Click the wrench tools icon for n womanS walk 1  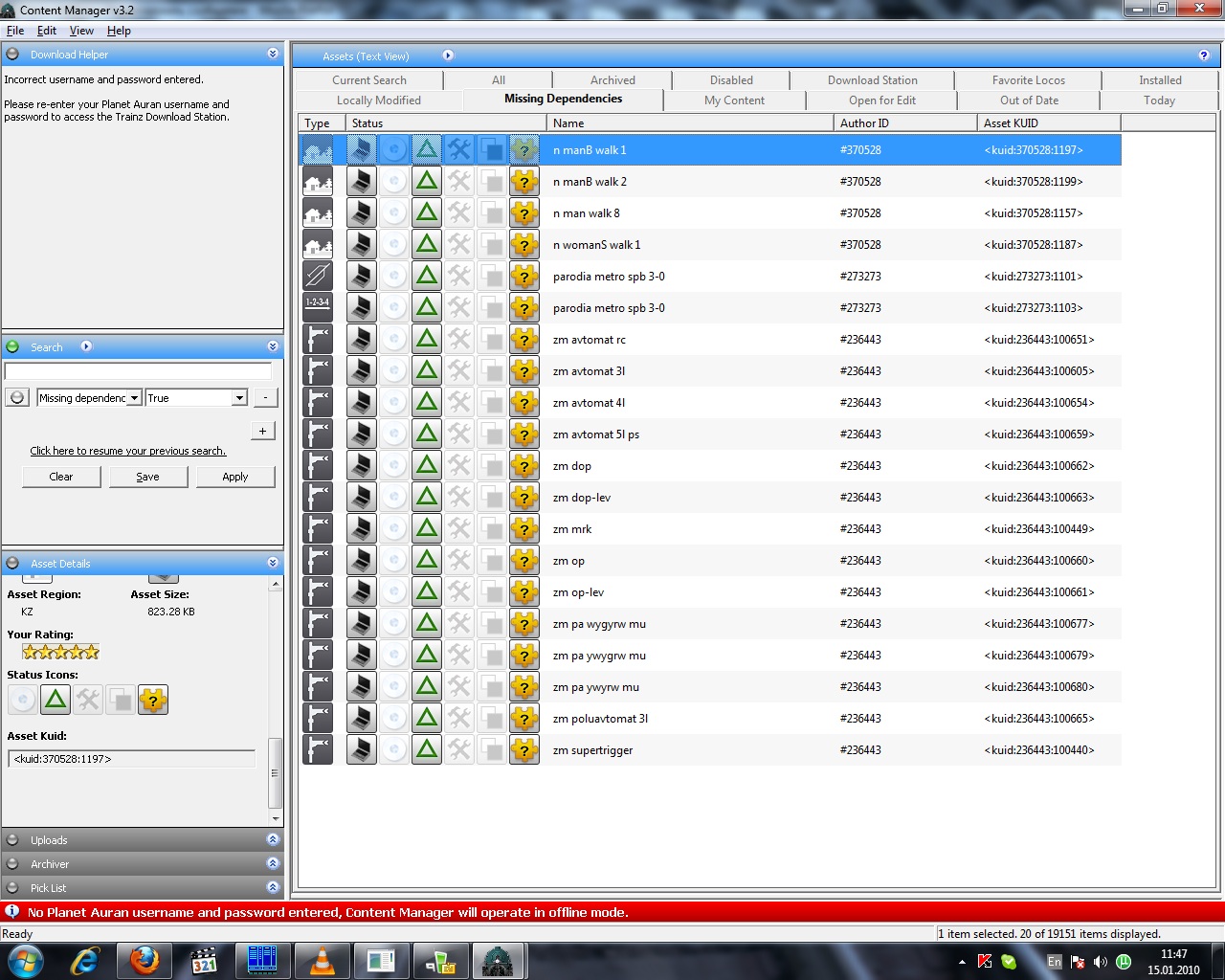point(459,245)
